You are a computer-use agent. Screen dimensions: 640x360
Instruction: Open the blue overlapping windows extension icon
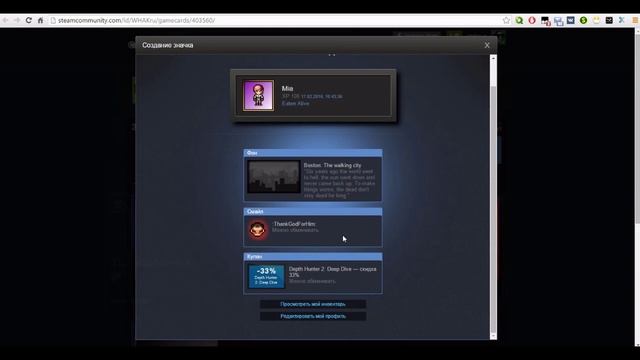(558, 21)
